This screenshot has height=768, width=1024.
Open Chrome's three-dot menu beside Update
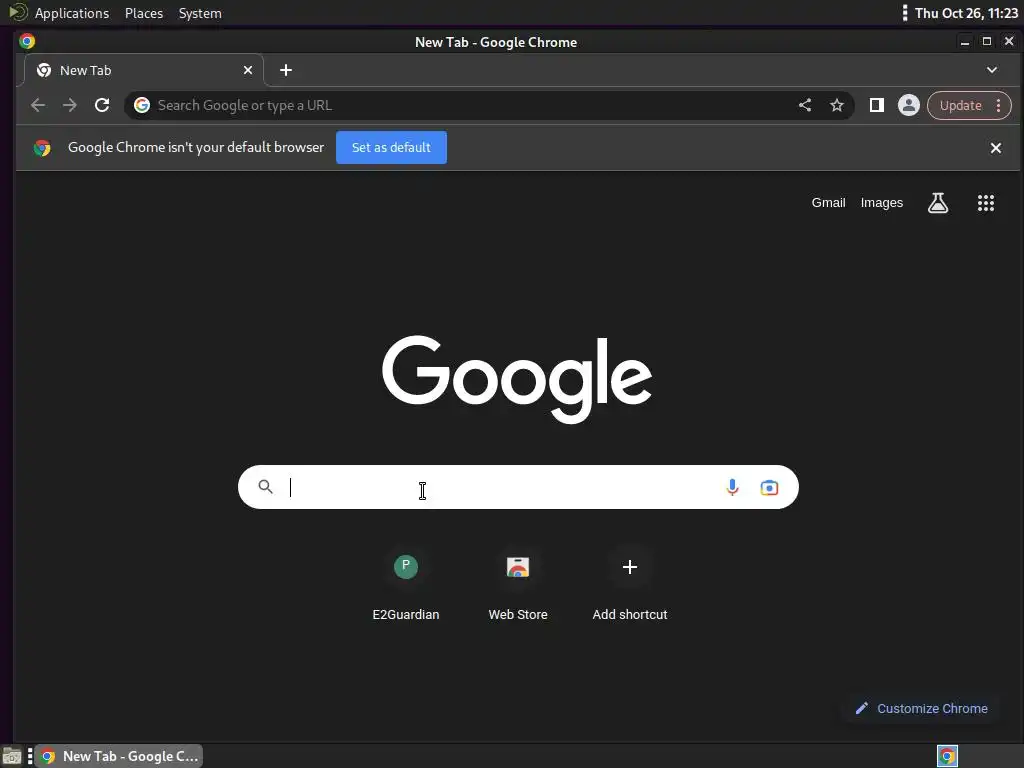[x=999, y=106]
